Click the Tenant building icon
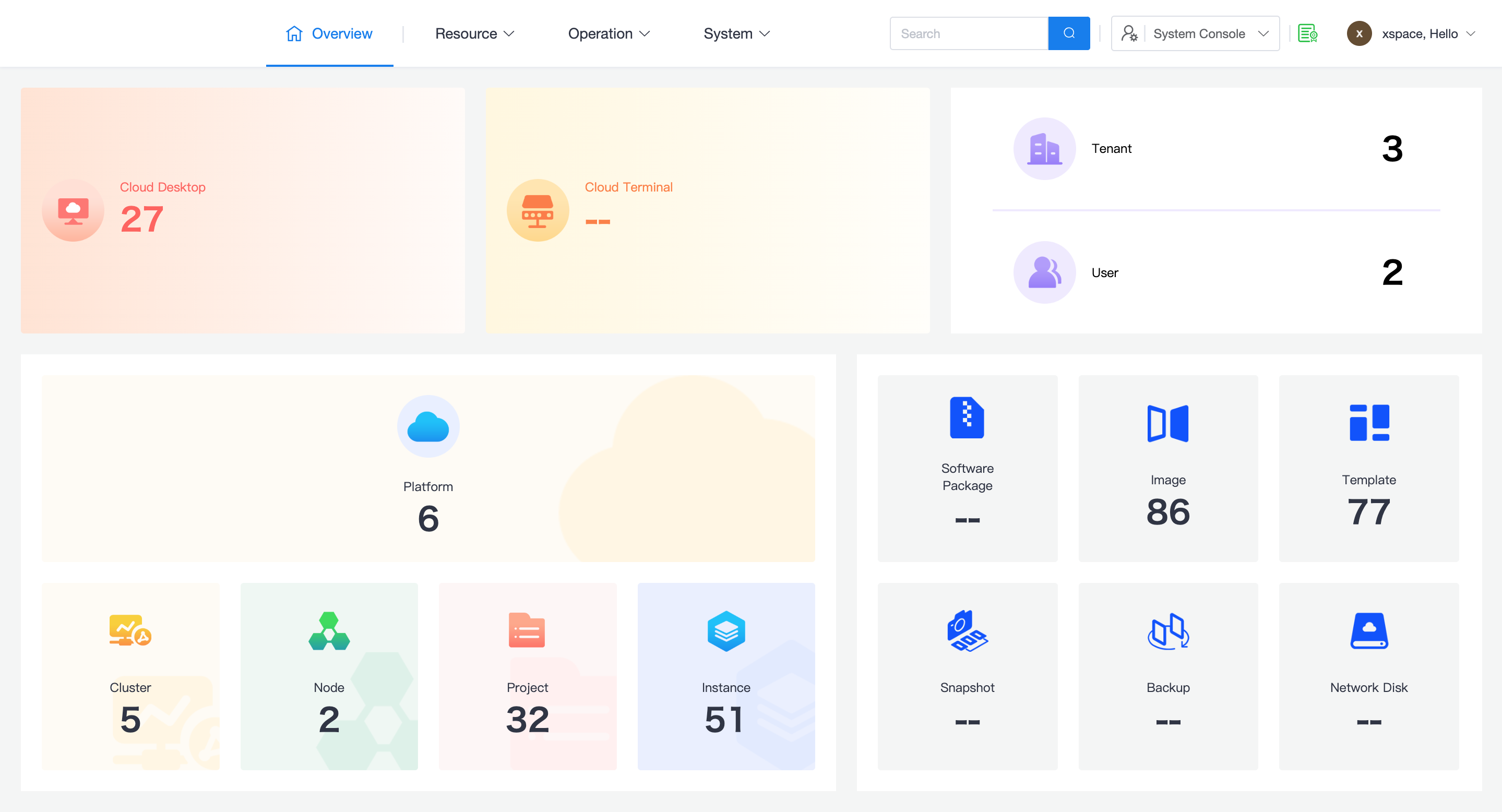 [x=1044, y=149]
